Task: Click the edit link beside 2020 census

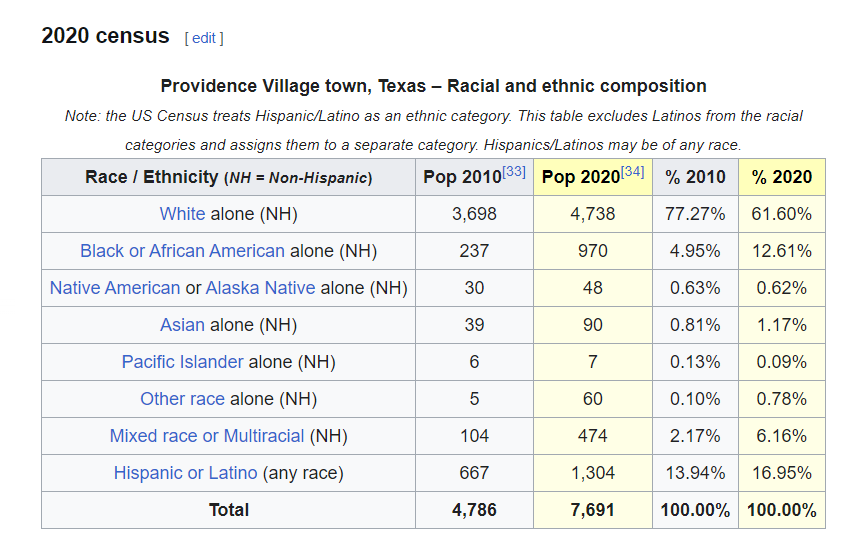Action: [203, 38]
